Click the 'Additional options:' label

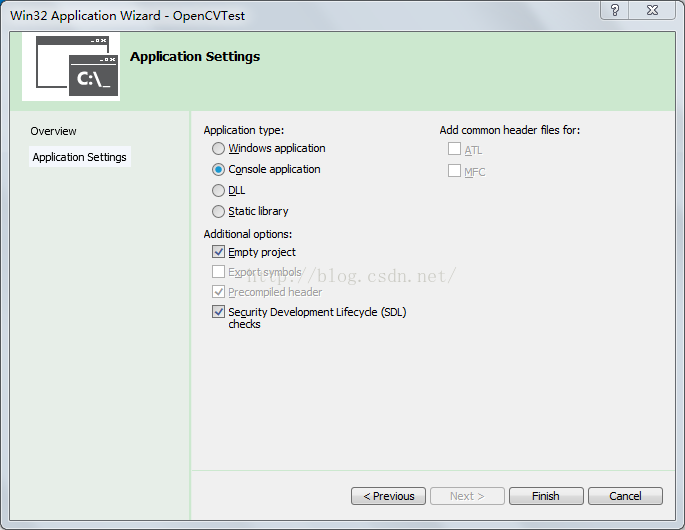(x=248, y=234)
